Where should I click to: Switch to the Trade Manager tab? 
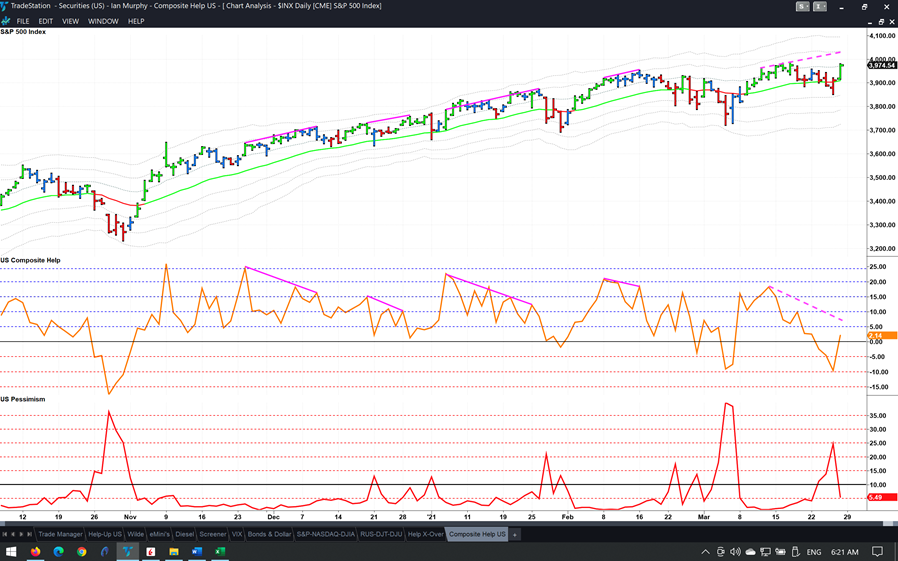60,535
